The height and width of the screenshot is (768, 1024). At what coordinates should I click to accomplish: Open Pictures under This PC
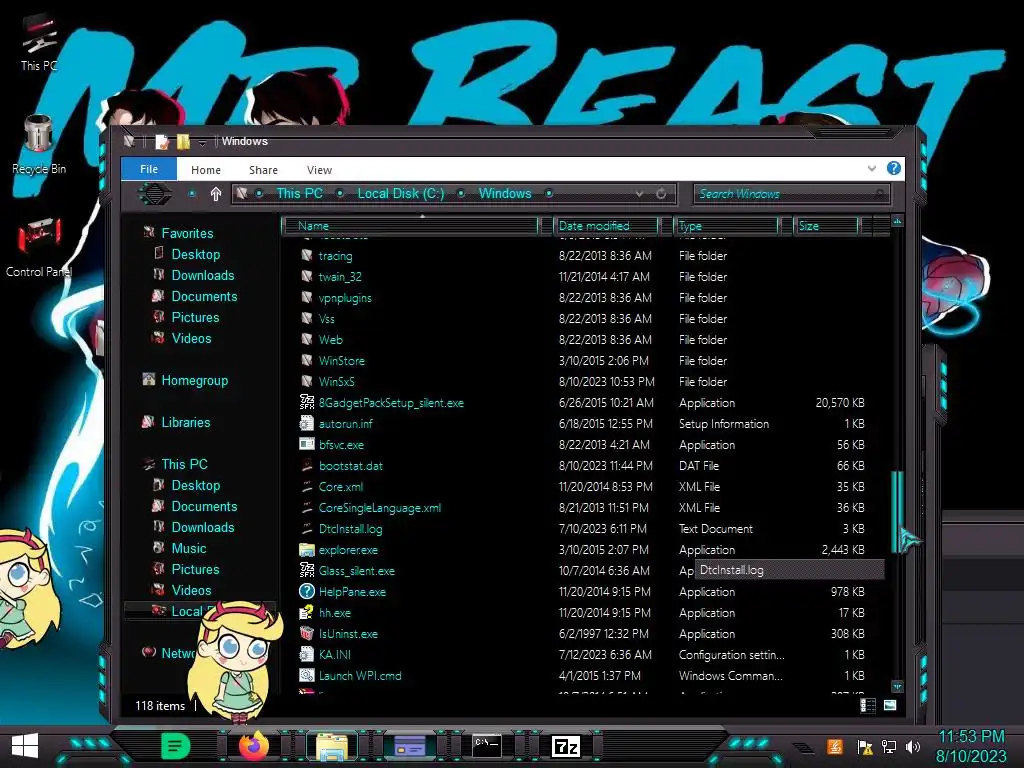click(x=195, y=569)
